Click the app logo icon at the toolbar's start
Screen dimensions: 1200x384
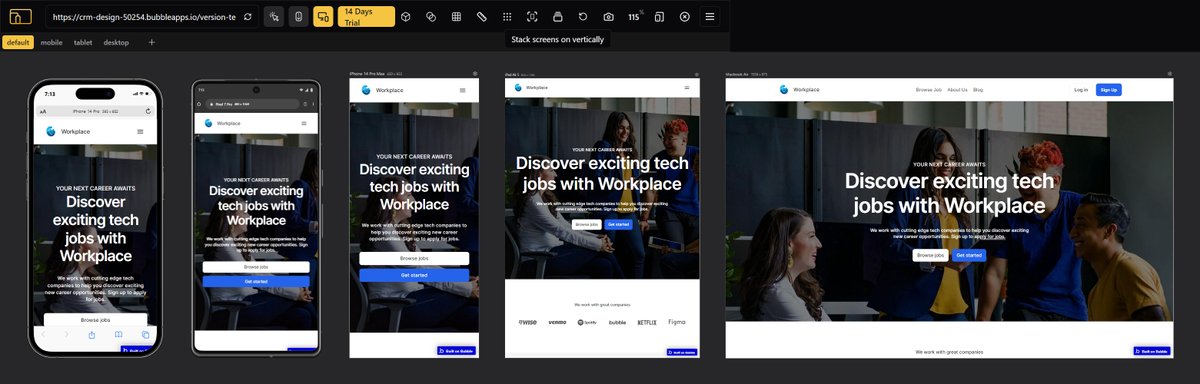[x=20, y=17]
